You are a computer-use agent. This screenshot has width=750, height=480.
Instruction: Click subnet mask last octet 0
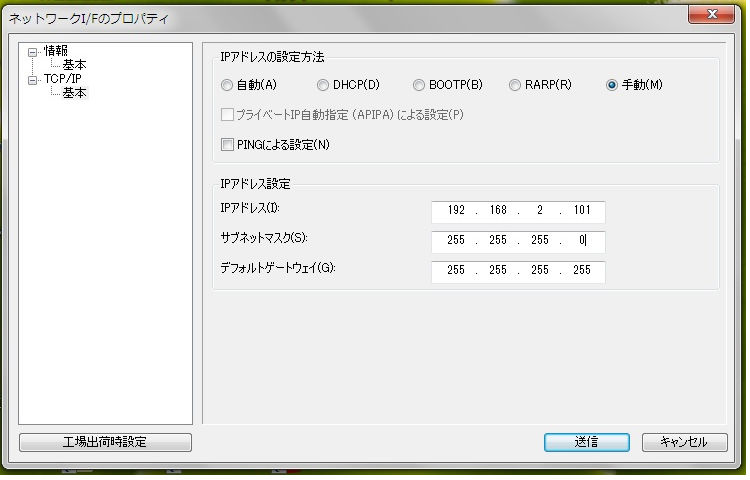582,240
